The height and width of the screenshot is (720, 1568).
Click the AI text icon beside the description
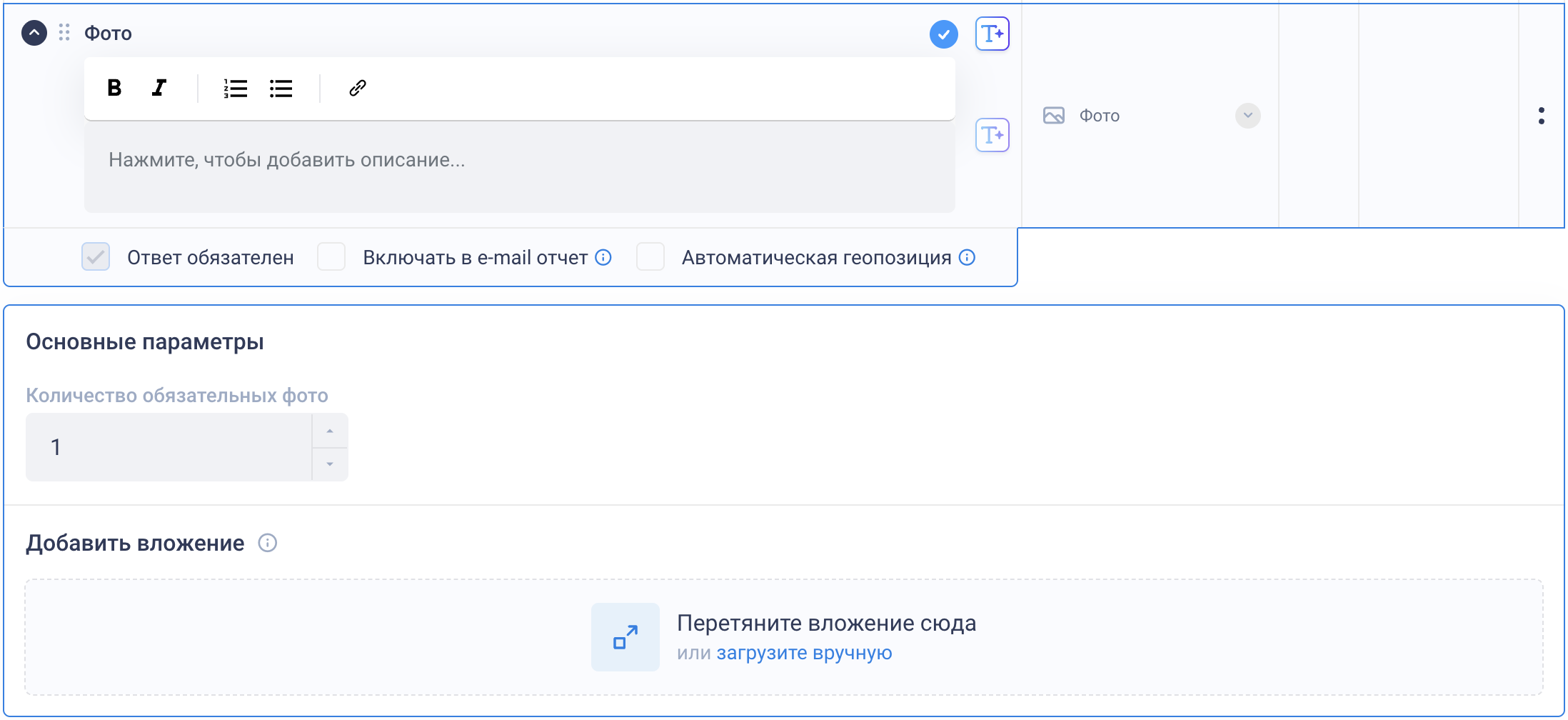point(992,135)
